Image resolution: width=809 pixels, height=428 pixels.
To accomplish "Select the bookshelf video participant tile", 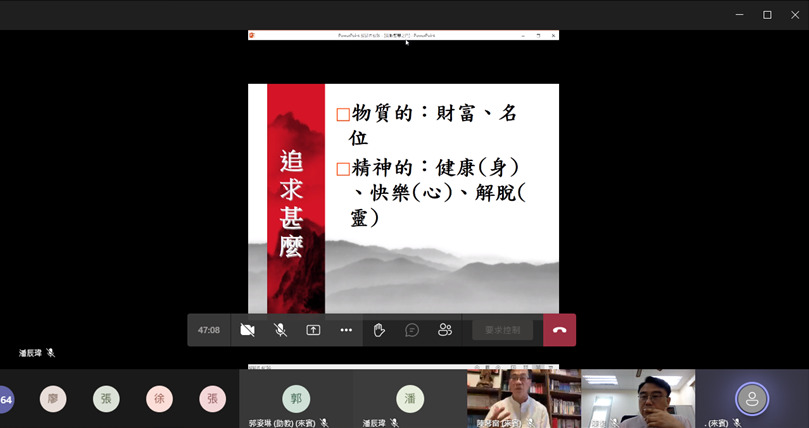I will point(524,399).
